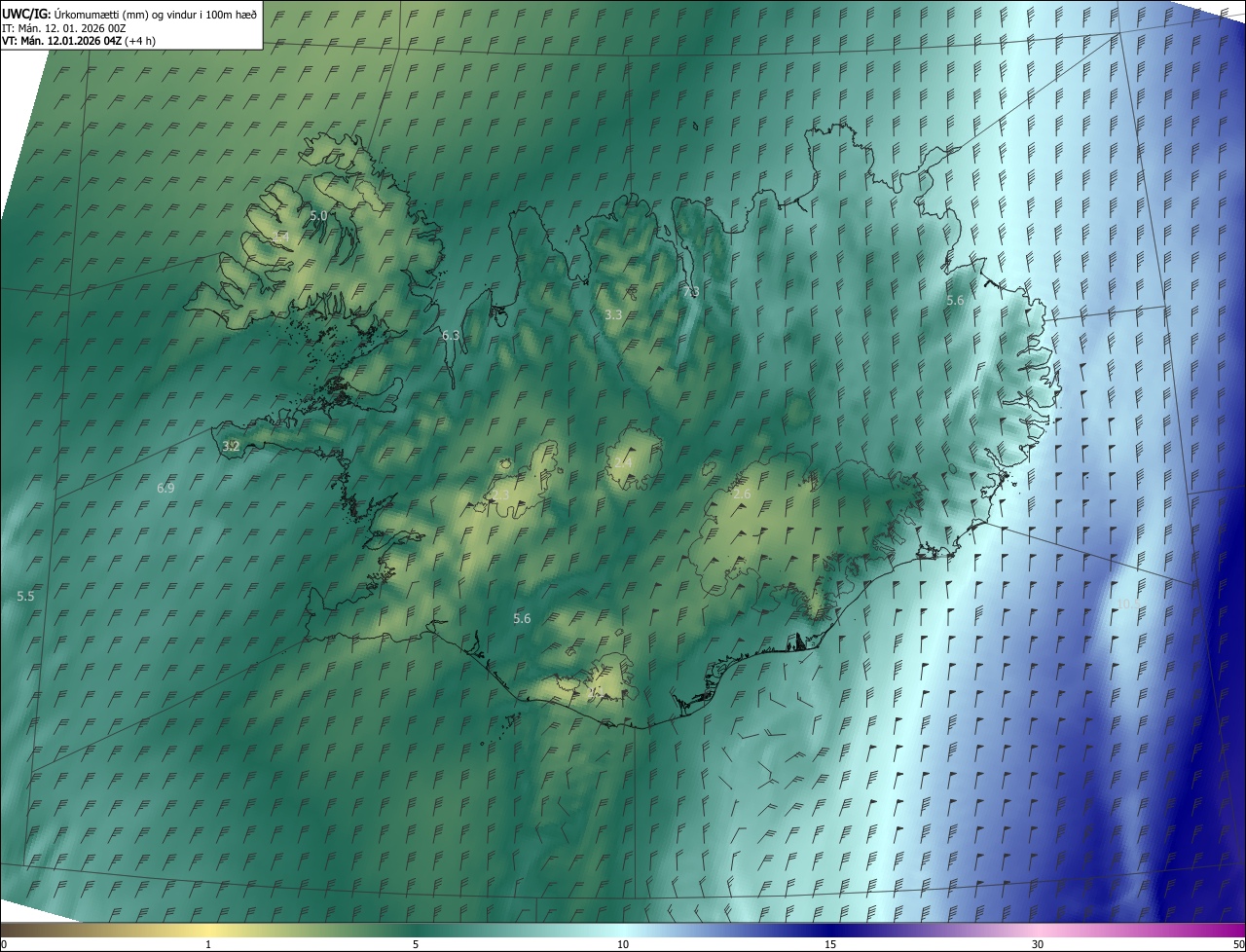The width and height of the screenshot is (1246, 952).
Task: Click the '5' tick label on the color scale
Action: coord(416,944)
